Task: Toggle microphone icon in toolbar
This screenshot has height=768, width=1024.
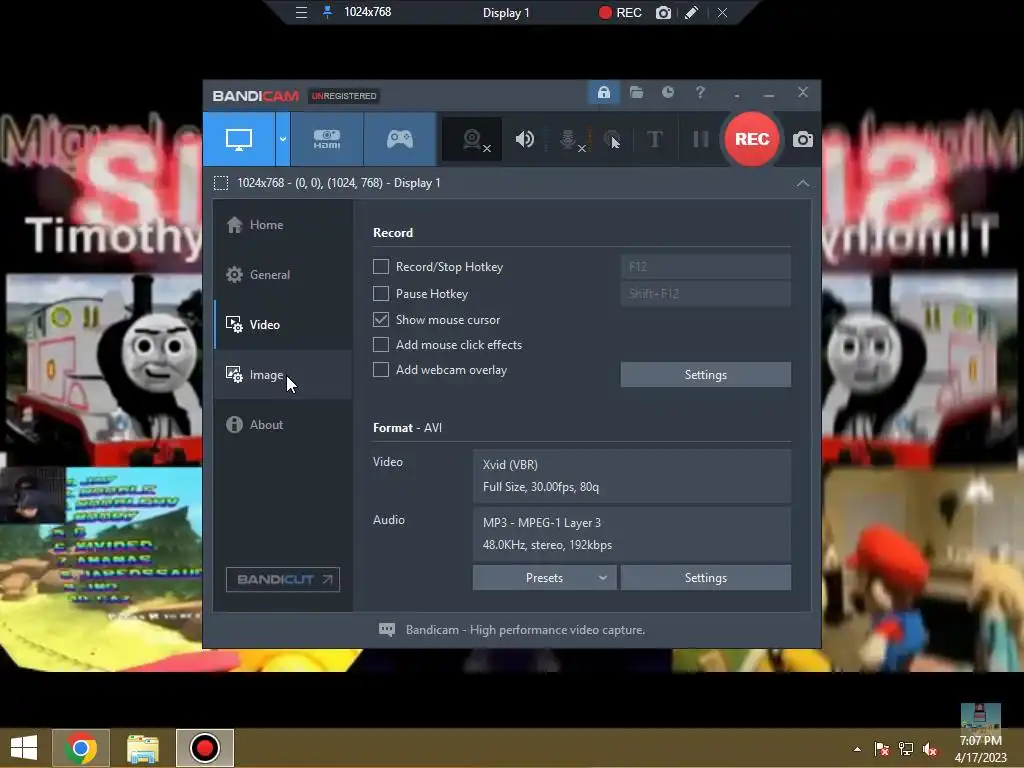Action: [569, 139]
